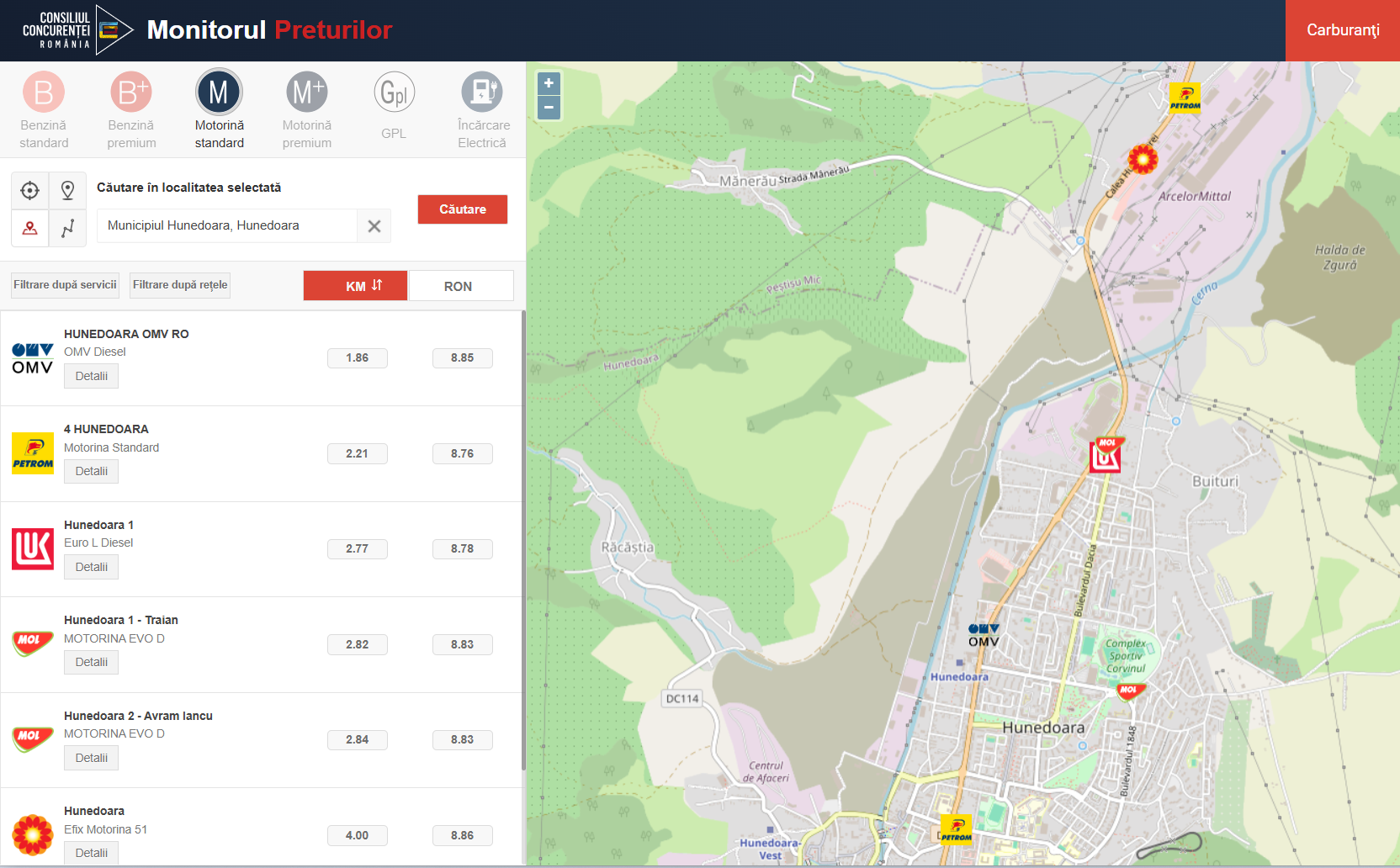Click the map pin location icon
This screenshot has height=868, width=1400.
tap(67, 191)
